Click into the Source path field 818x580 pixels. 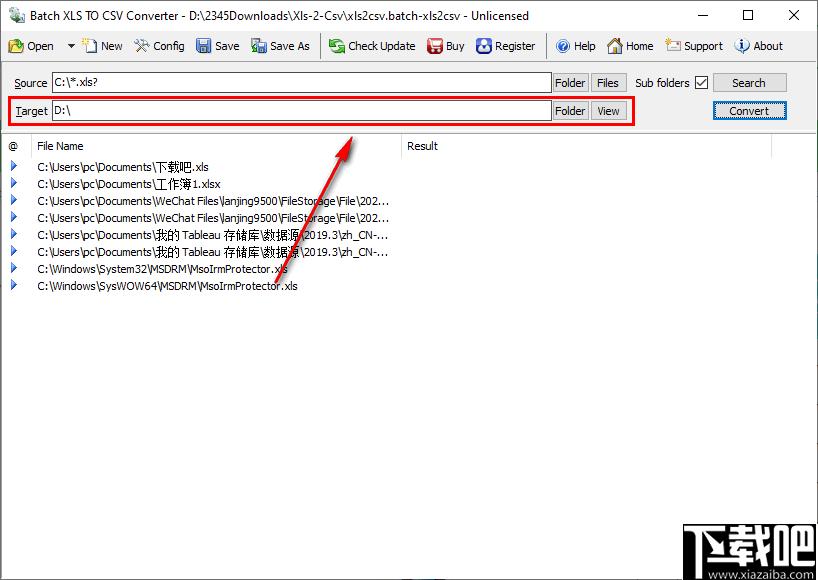302,82
